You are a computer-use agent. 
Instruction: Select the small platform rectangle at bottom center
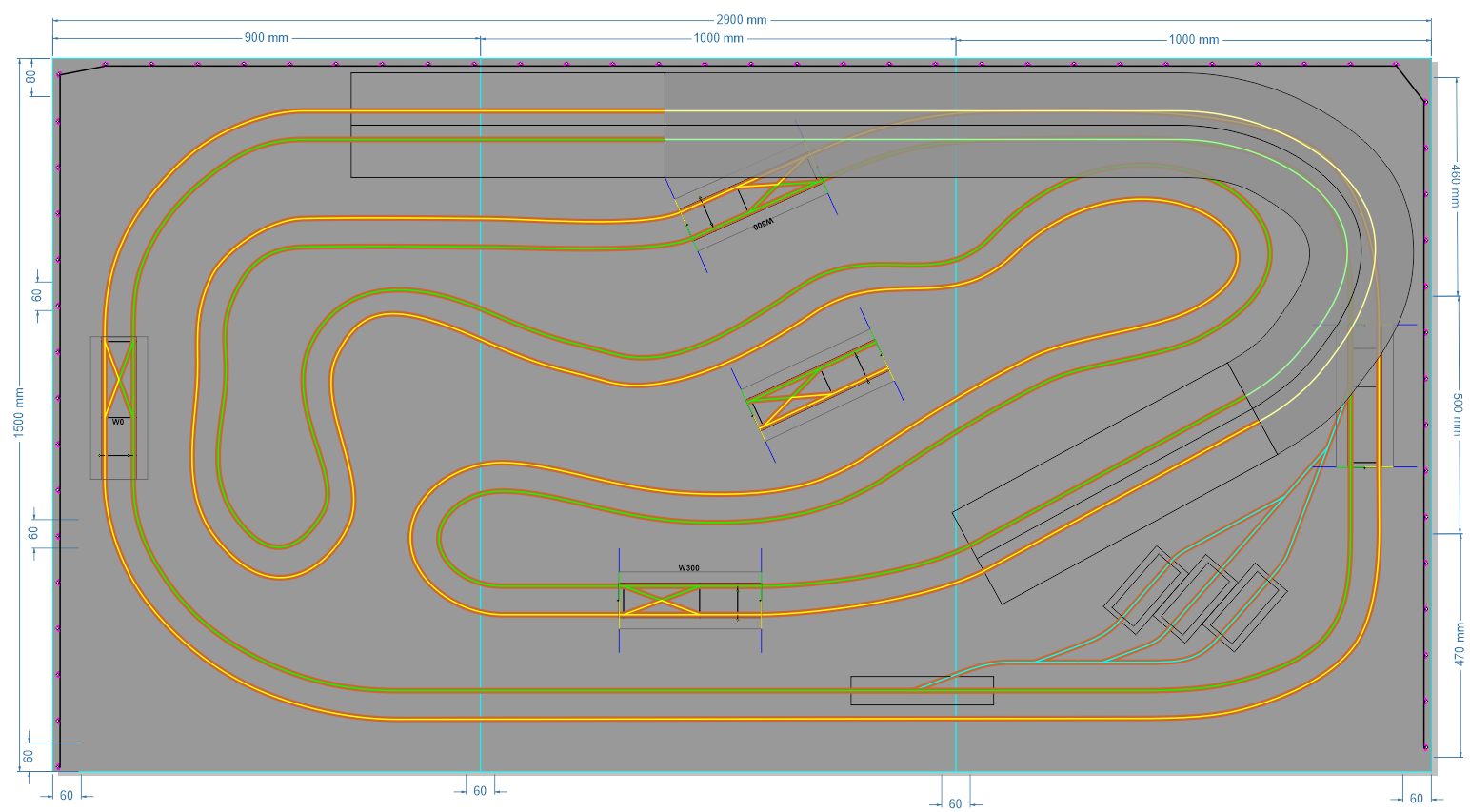[x=921, y=691]
